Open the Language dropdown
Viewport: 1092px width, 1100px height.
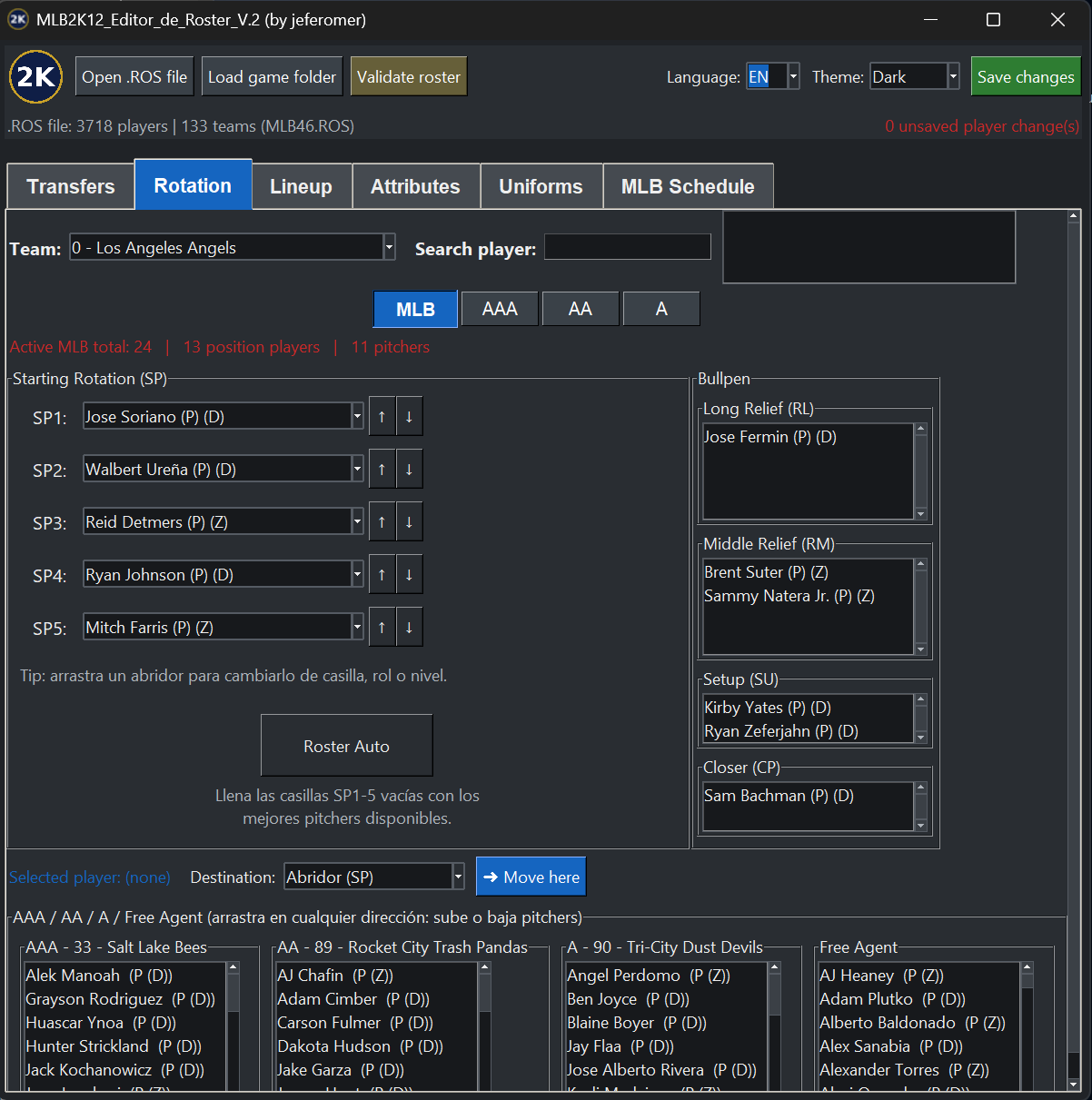pos(773,77)
